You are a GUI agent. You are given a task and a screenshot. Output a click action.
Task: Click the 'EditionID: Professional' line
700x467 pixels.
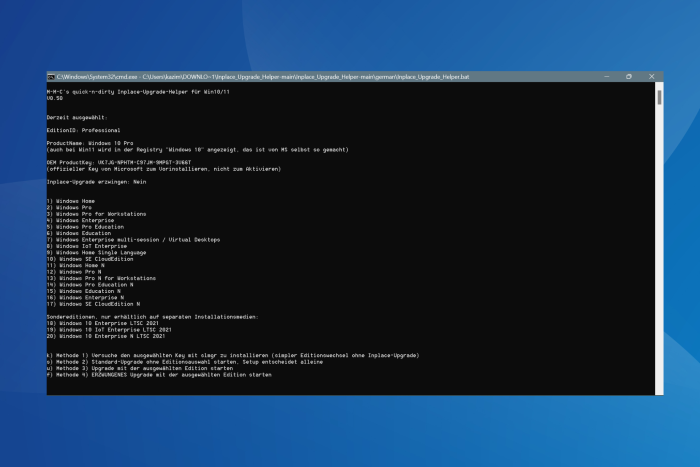83,130
